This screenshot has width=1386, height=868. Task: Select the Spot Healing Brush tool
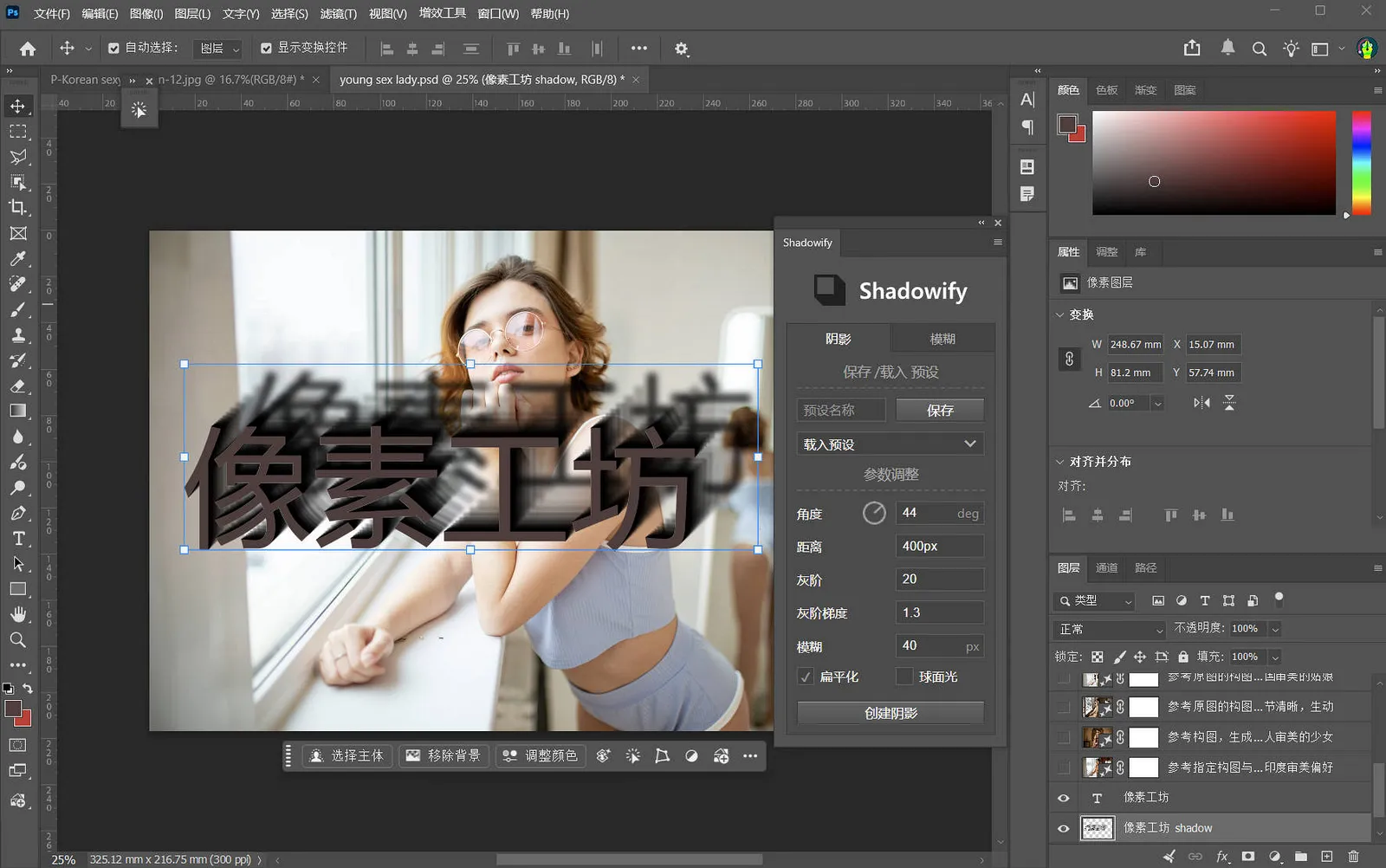tap(18, 284)
